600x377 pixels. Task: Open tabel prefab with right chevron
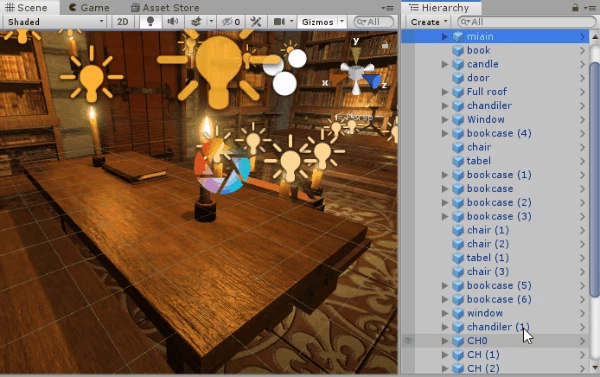[x=582, y=161]
